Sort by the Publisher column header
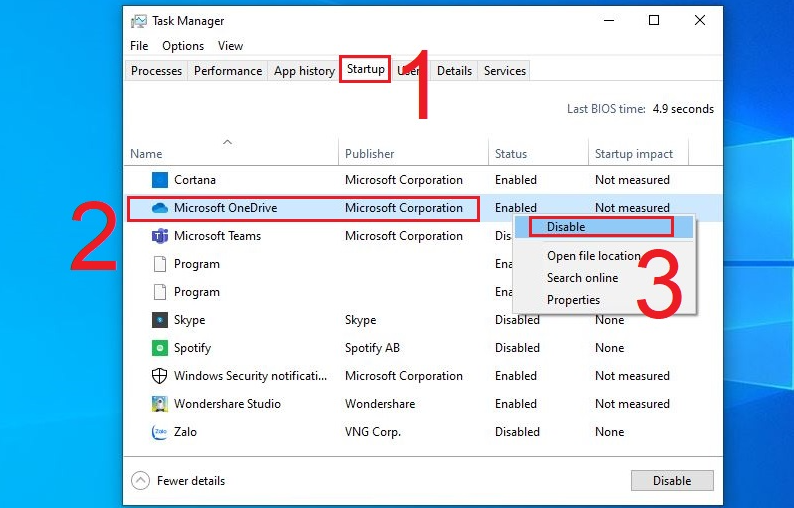794x508 pixels. click(x=369, y=154)
